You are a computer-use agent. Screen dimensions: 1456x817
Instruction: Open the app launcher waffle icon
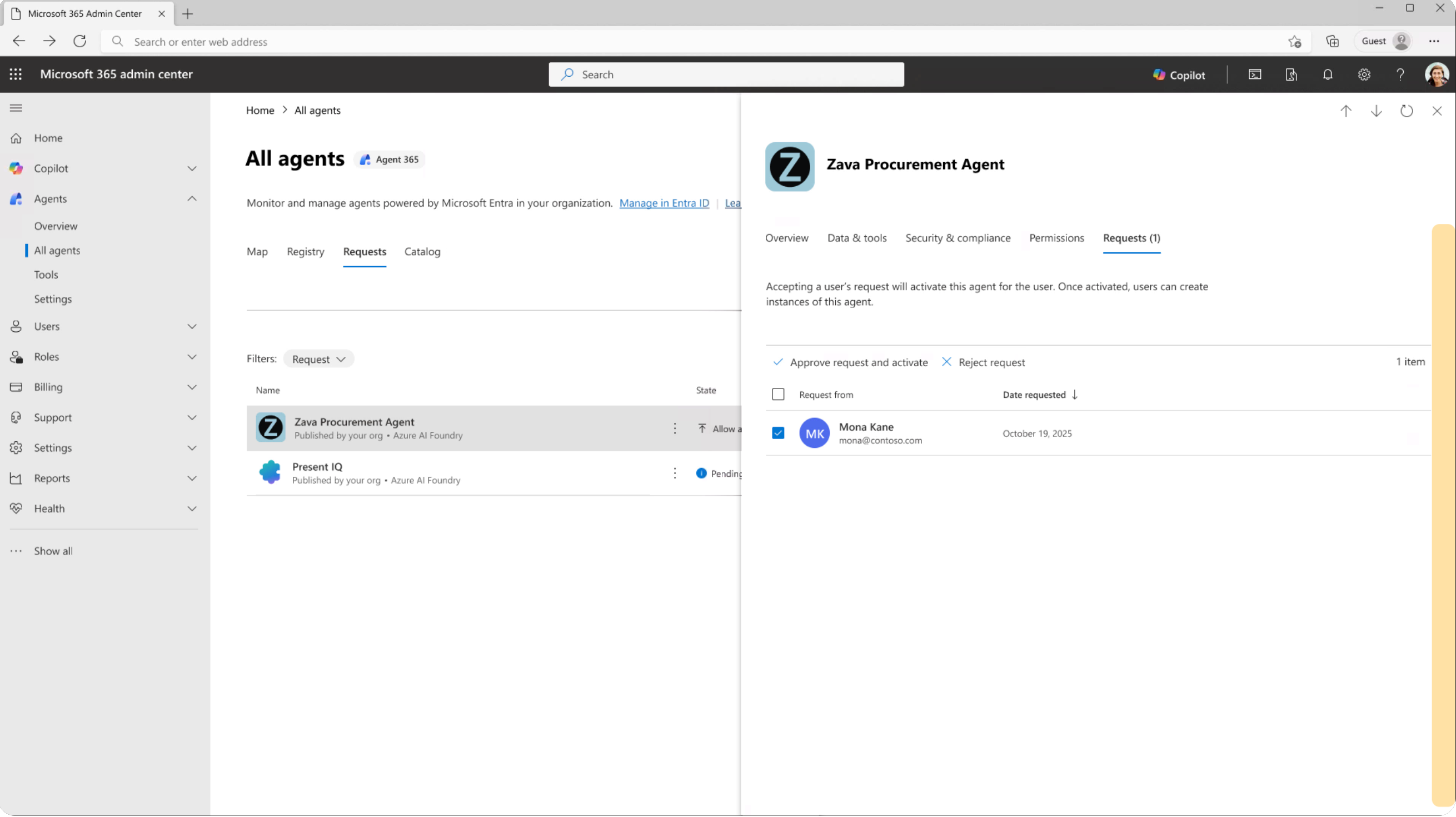16,74
